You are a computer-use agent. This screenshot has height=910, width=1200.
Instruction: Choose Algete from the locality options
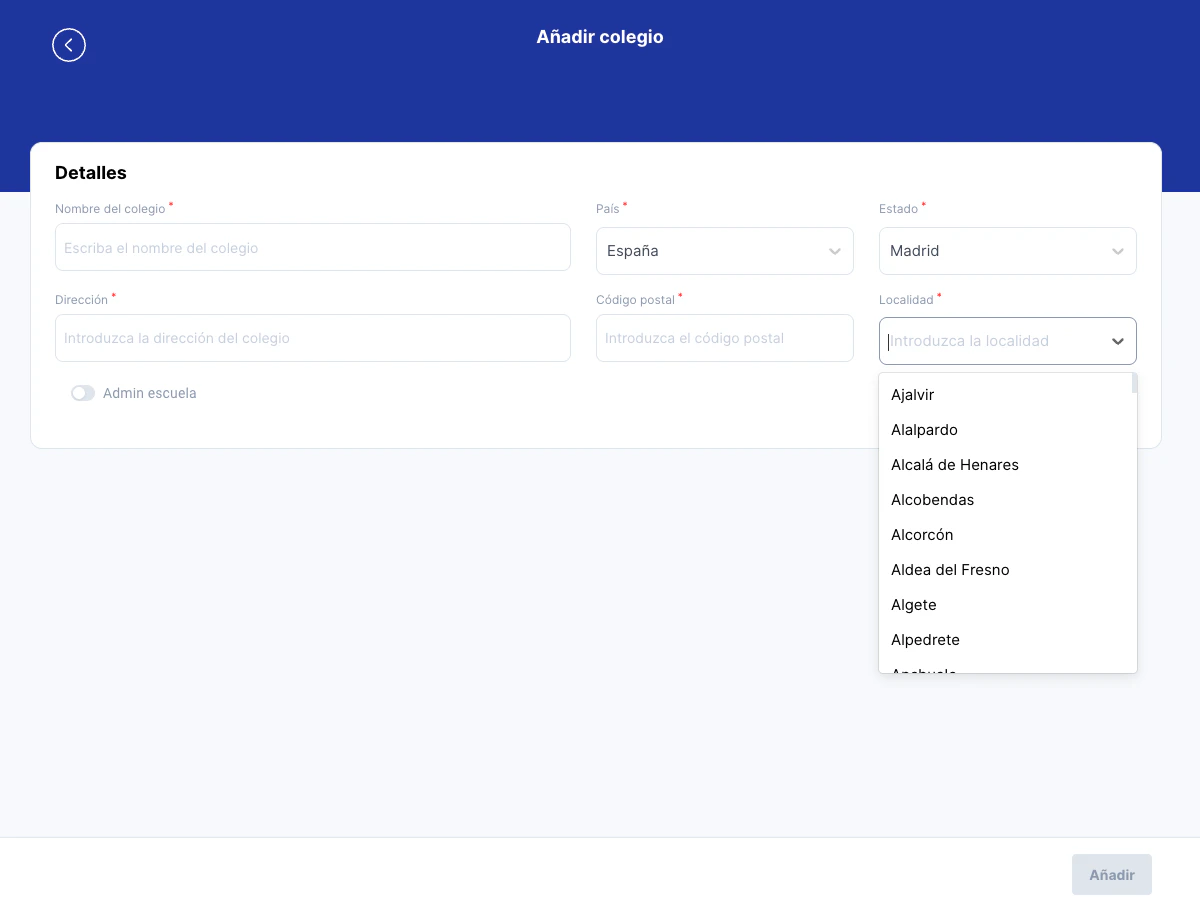click(913, 604)
